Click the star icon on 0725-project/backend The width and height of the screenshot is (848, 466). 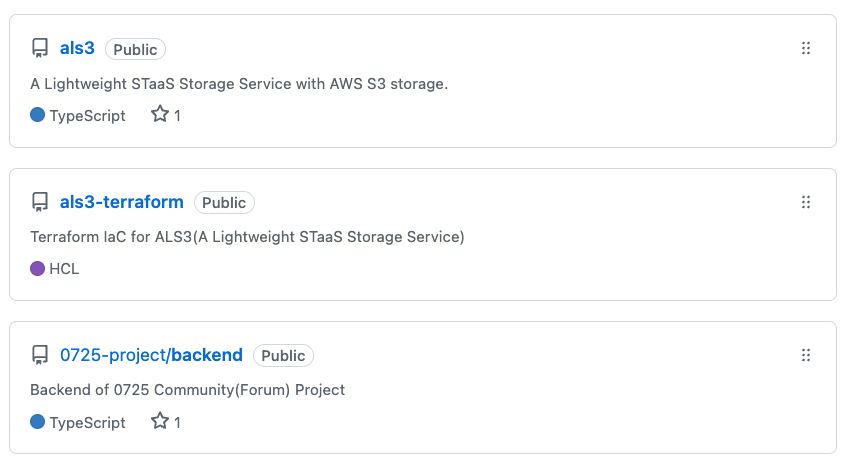[160, 422]
